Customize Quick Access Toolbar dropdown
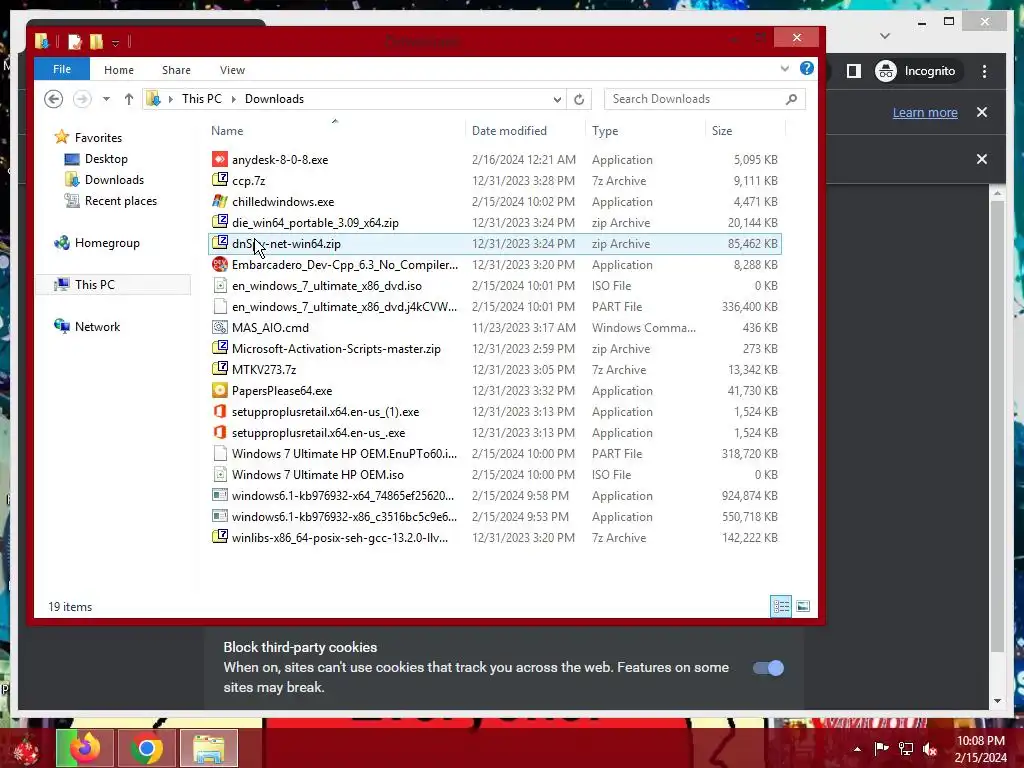Image resolution: width=1024 pixels, height=768 pixels. [116, 43]
